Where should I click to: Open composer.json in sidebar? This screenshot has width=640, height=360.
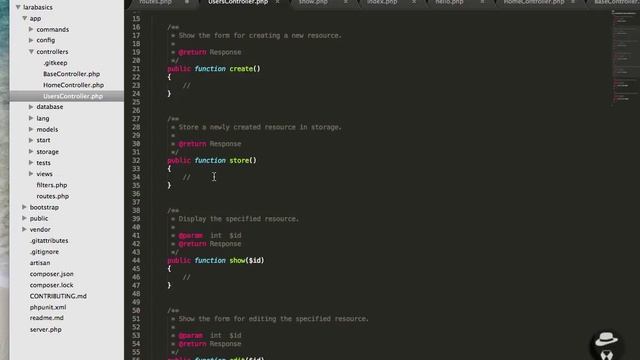pyautogui.click(x=51, y=274)
